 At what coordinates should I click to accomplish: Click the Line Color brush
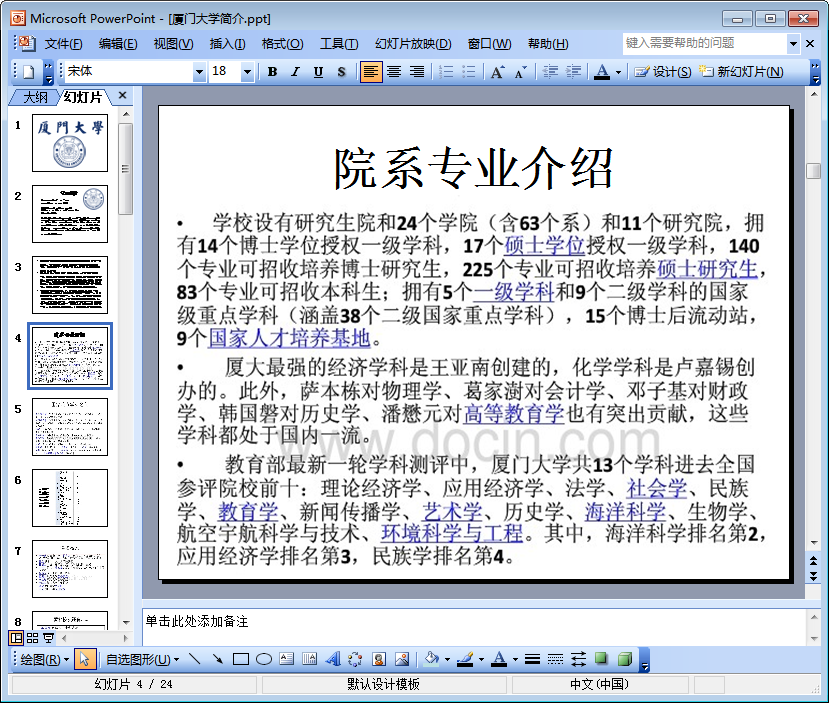pos(465,659)
